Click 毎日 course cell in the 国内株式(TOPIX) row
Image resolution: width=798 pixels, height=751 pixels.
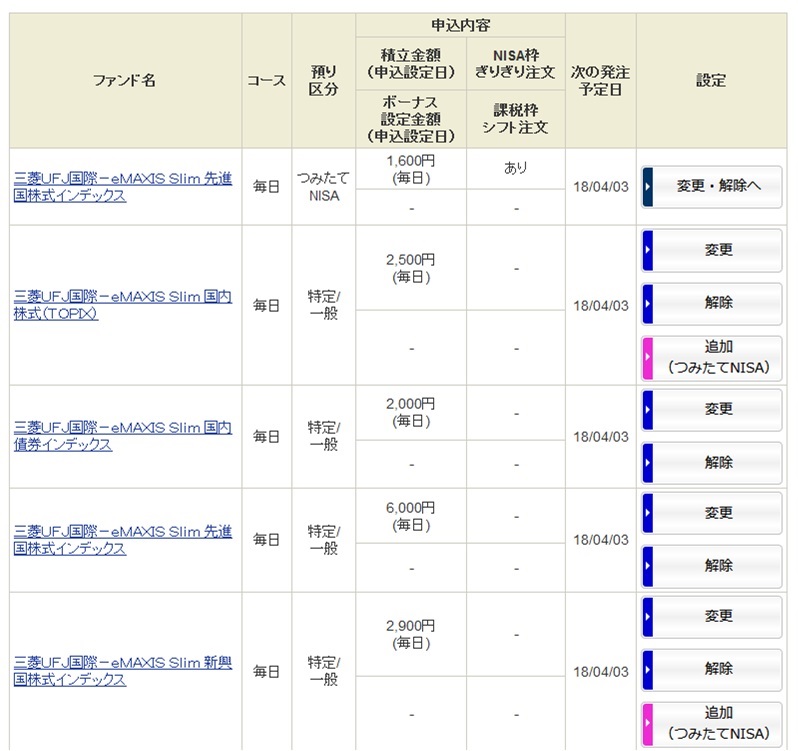tap(267, 305)
